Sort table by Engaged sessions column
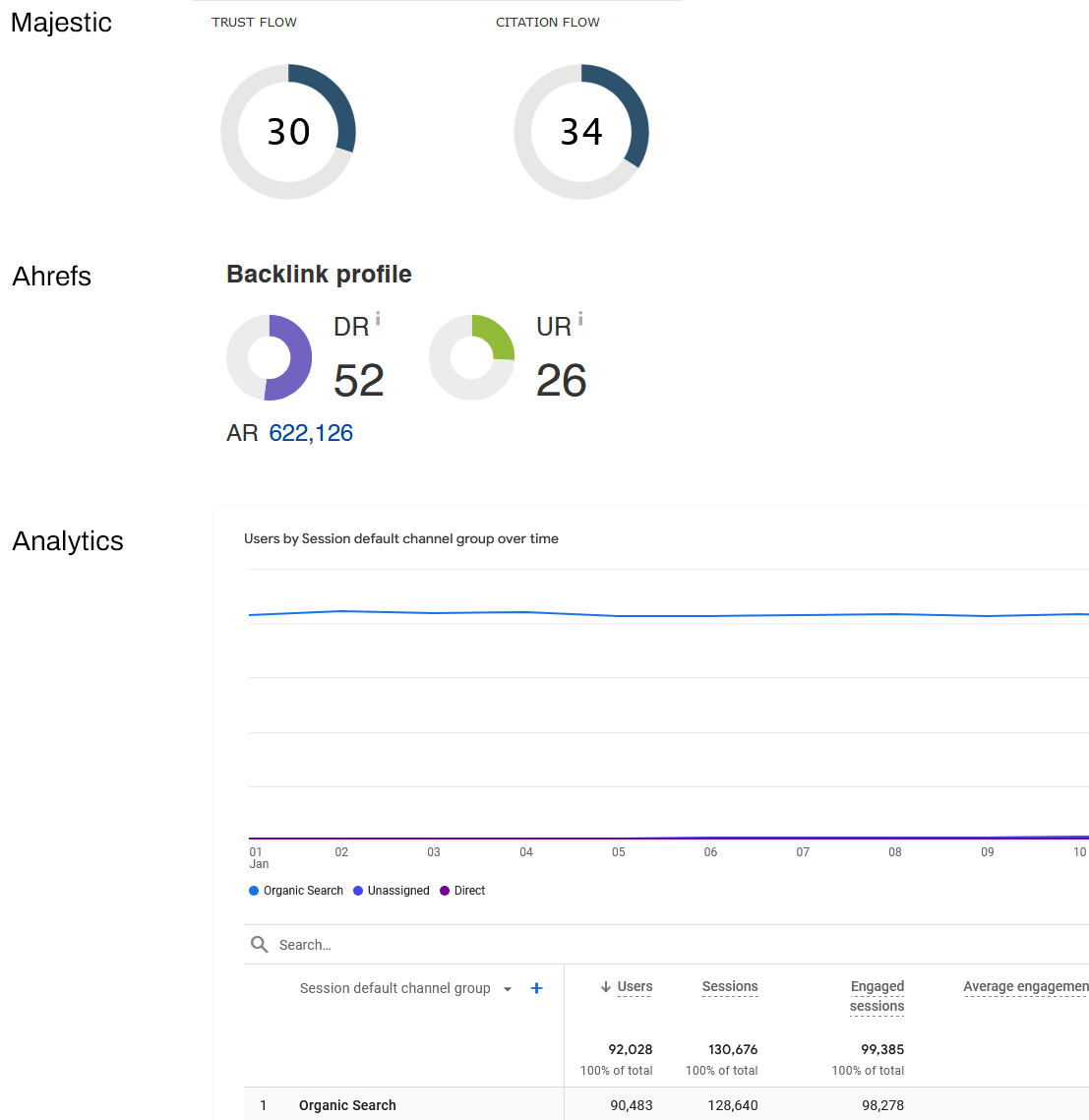The image size is (1089, 1120). (877, 996)
